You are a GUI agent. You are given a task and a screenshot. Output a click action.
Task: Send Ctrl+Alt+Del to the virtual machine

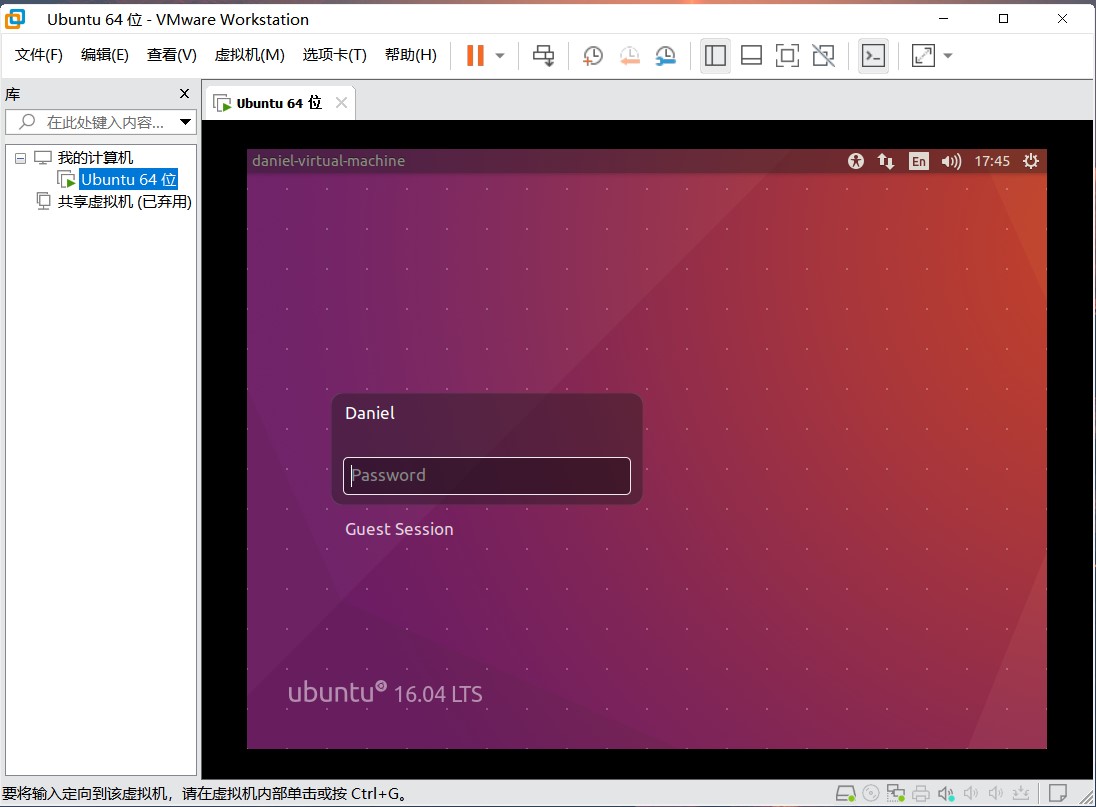pyautogui.click(x=543, y=55)
